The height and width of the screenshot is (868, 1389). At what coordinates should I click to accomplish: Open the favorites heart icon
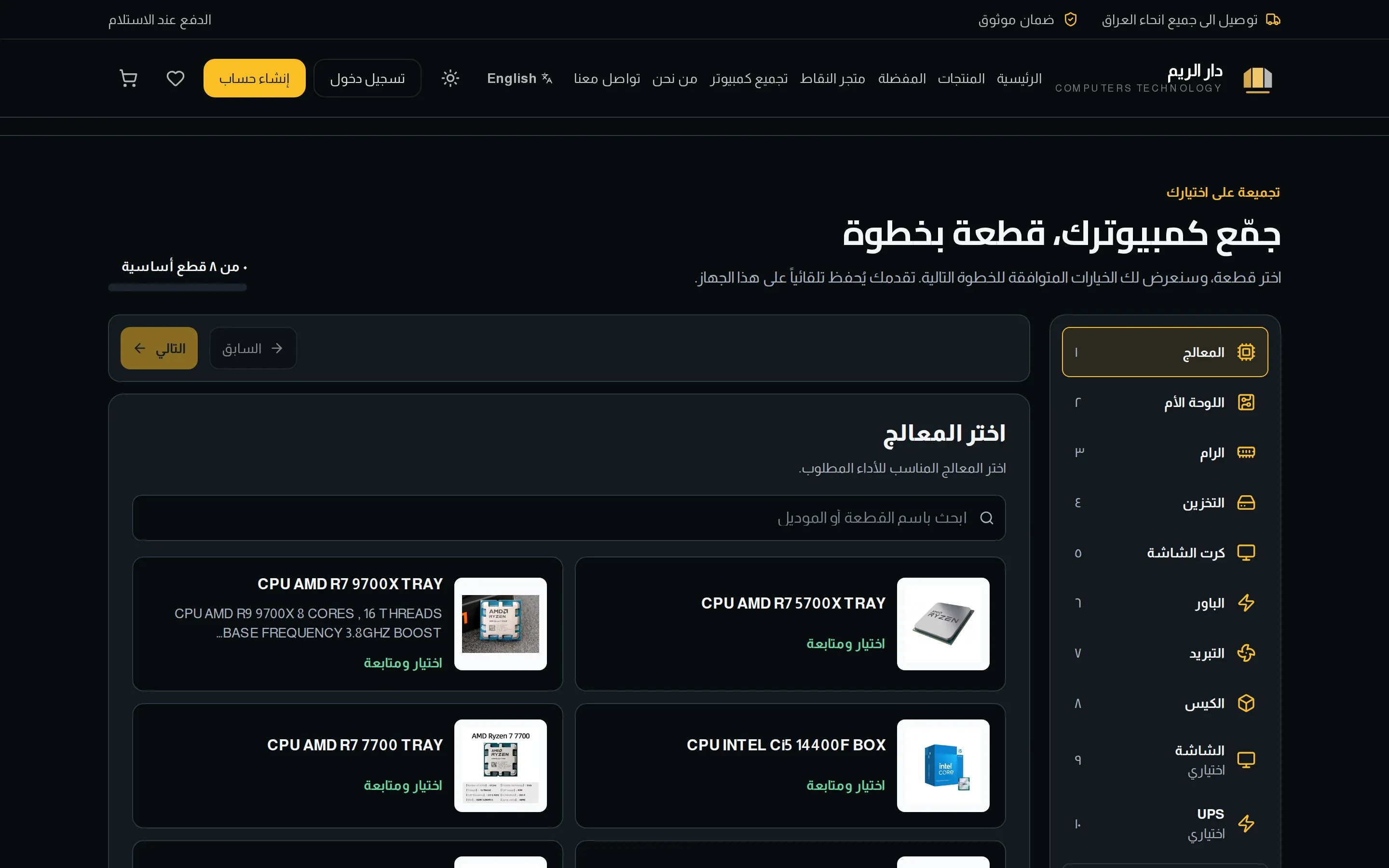(175, 78)
